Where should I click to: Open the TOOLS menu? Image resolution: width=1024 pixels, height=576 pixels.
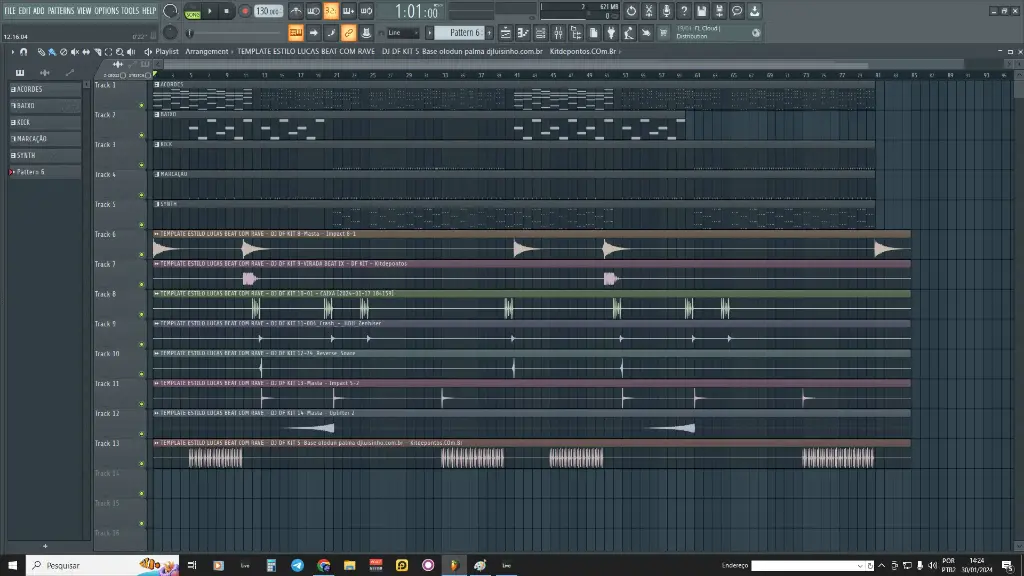pyautogui.click(x=130, y=11)
